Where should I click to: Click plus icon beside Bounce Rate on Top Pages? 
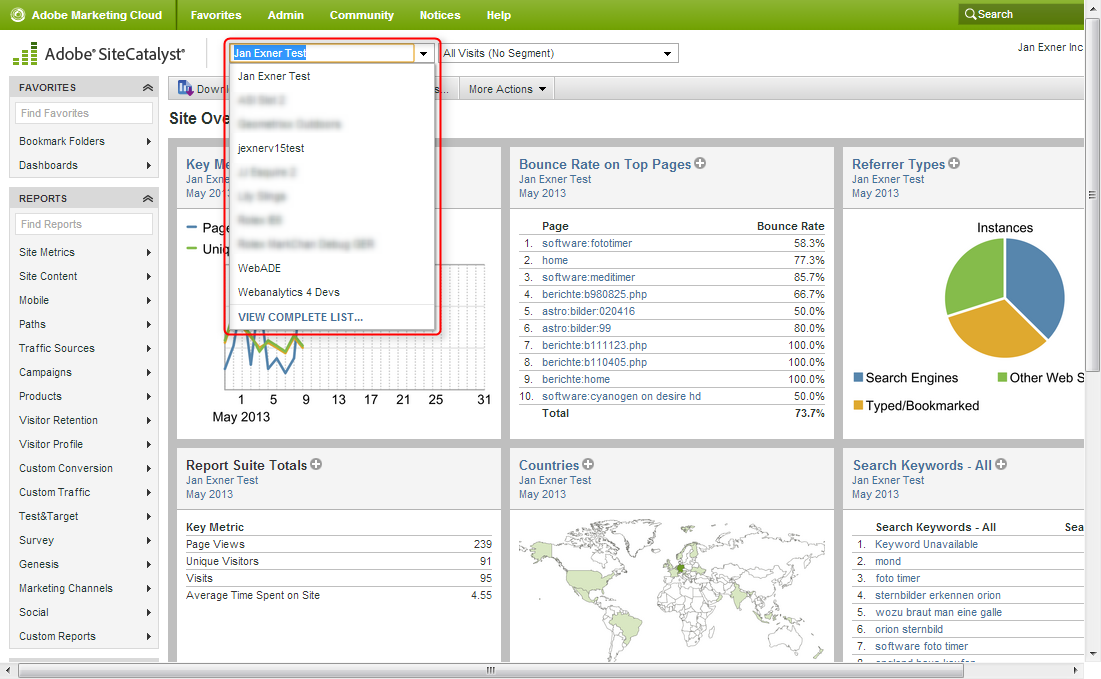coord(700,163)
